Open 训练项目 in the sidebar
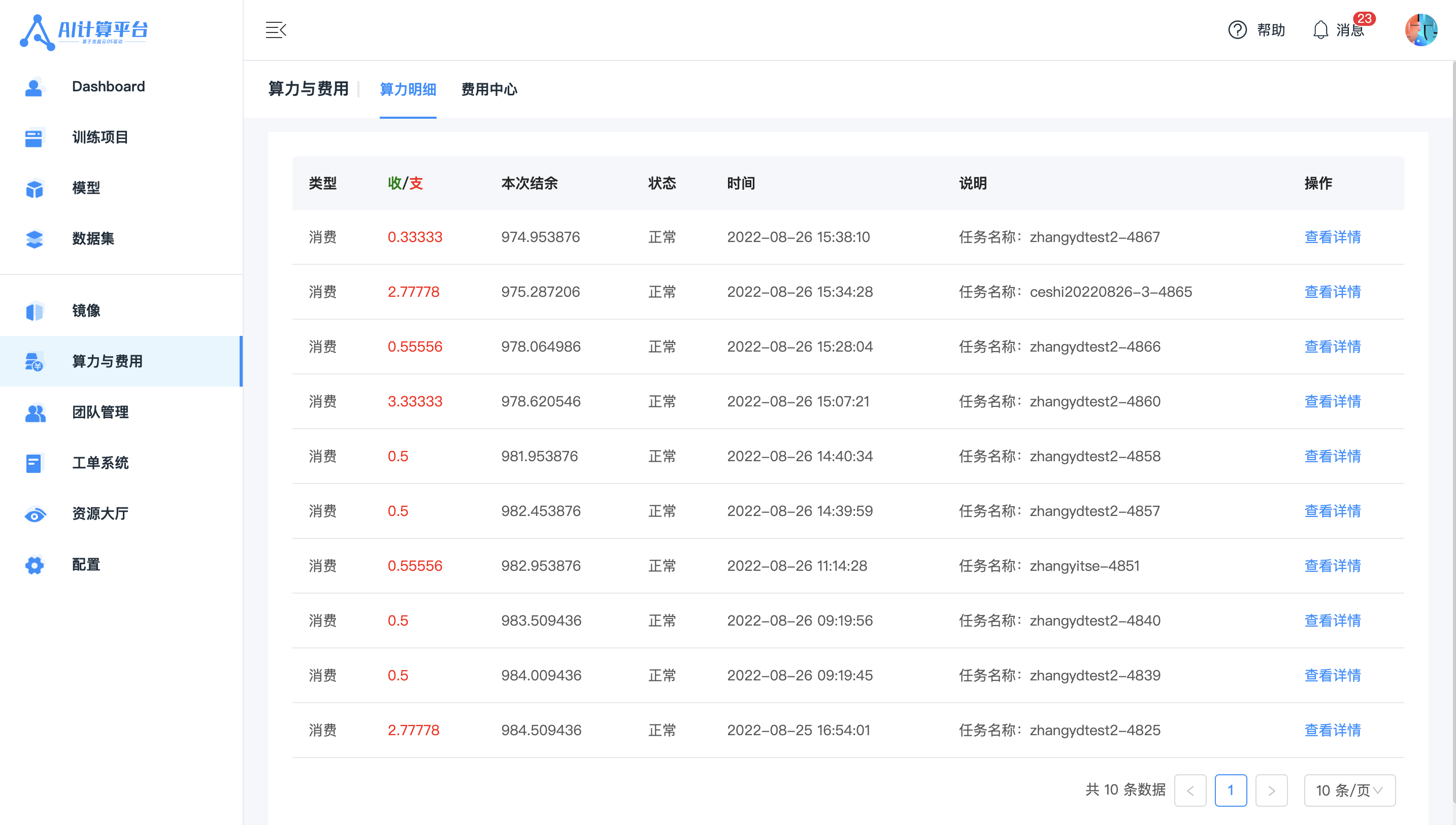 (x=121, y=137)
